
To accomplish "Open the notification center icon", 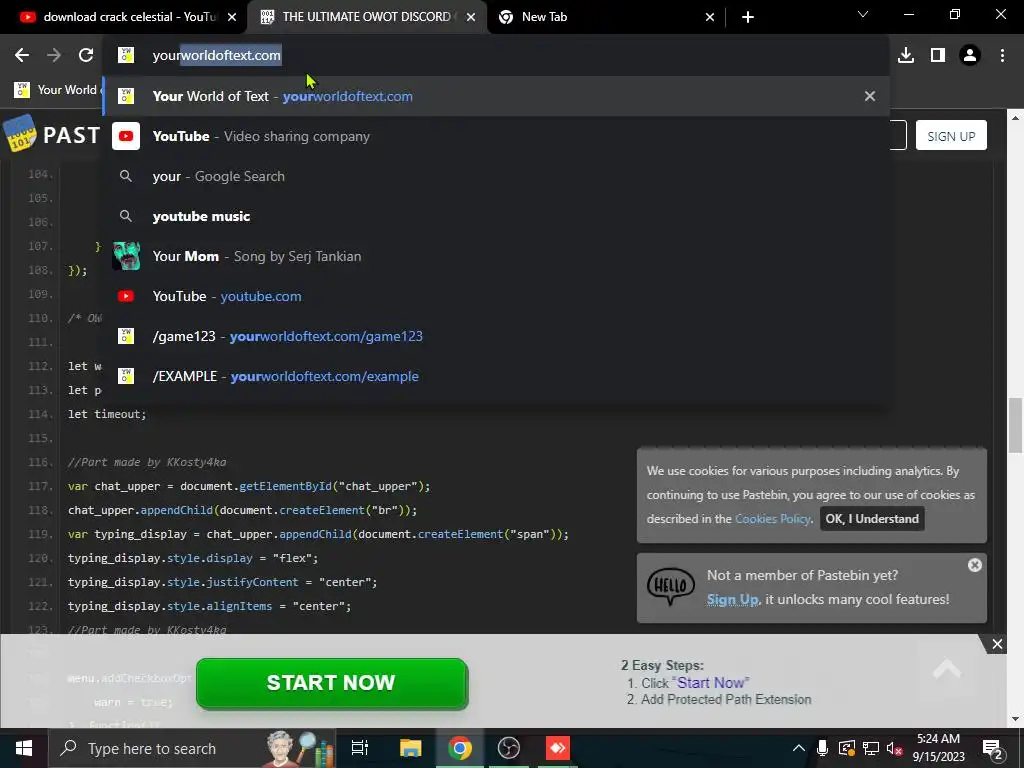I will [x=993, y=748].
